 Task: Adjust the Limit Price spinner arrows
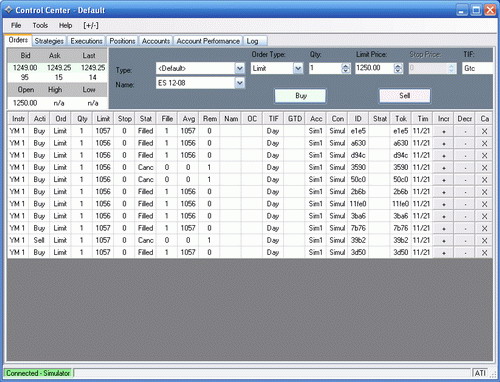(398, 68)
